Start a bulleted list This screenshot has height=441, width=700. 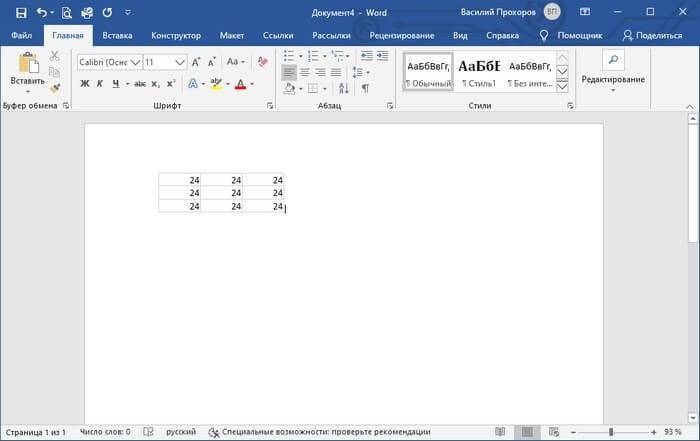coord(289,55)
